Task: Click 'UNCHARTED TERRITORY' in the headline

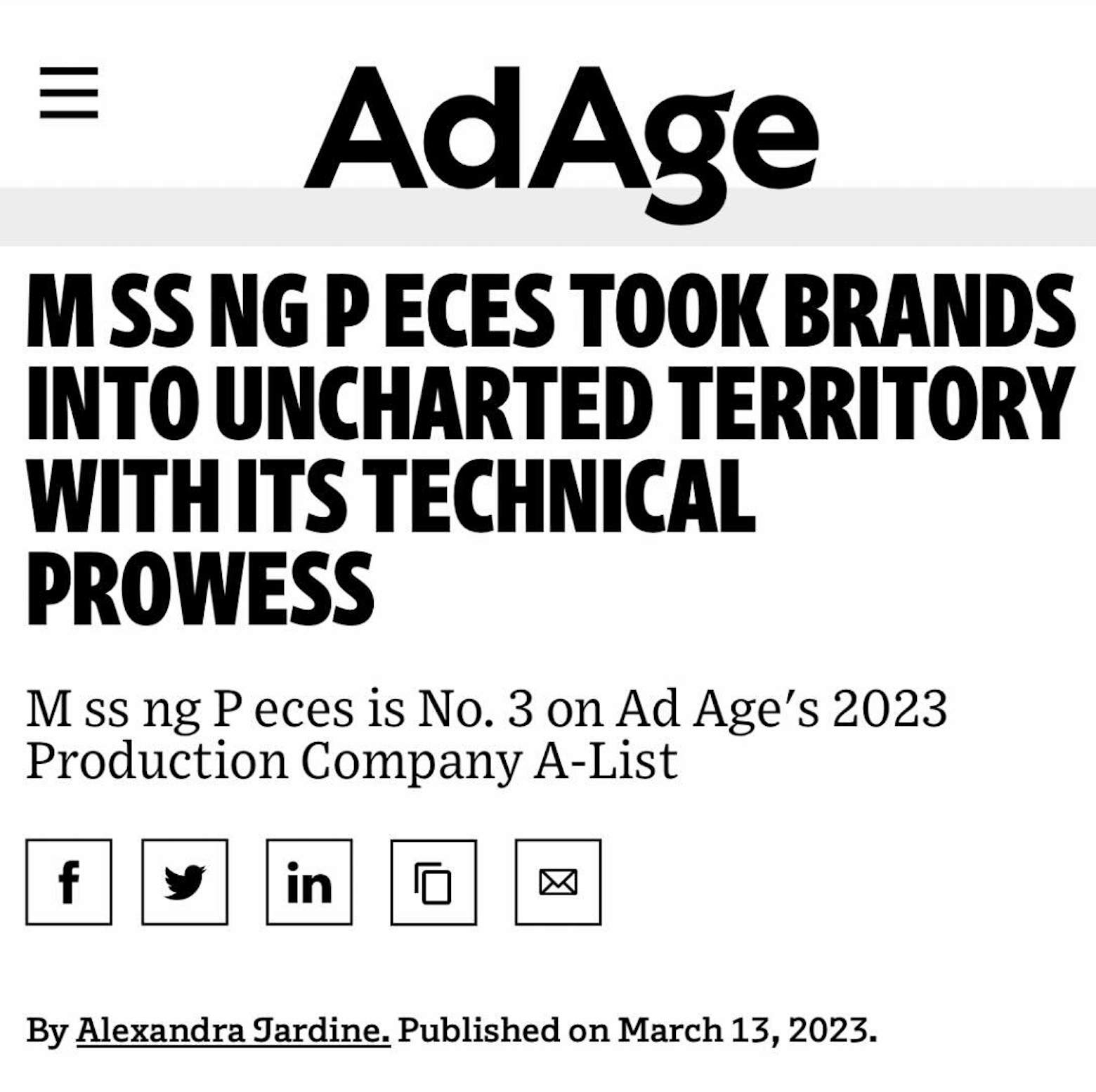Action: tap(646, 403)
